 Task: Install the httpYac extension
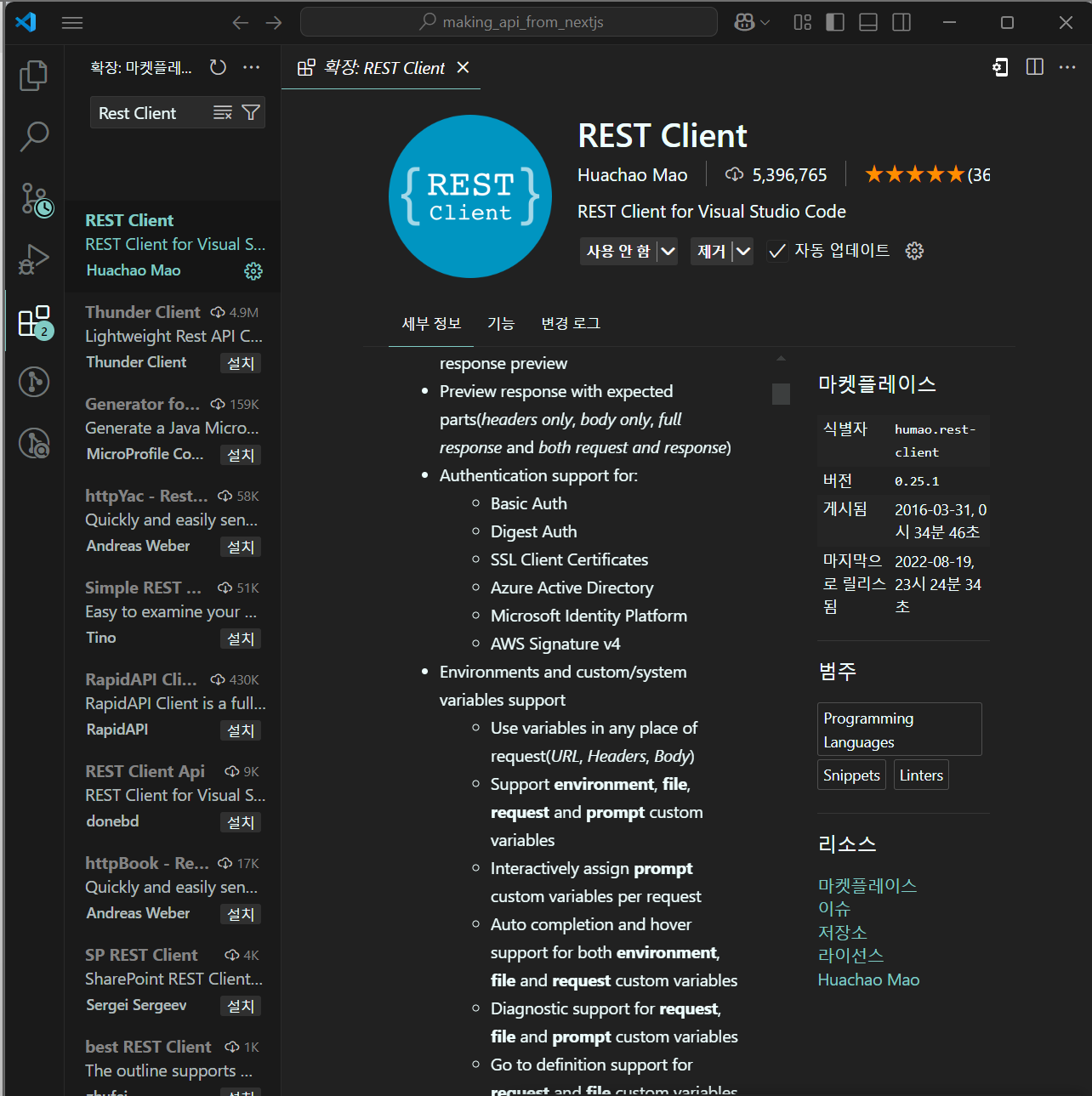(x=241, y=547)
